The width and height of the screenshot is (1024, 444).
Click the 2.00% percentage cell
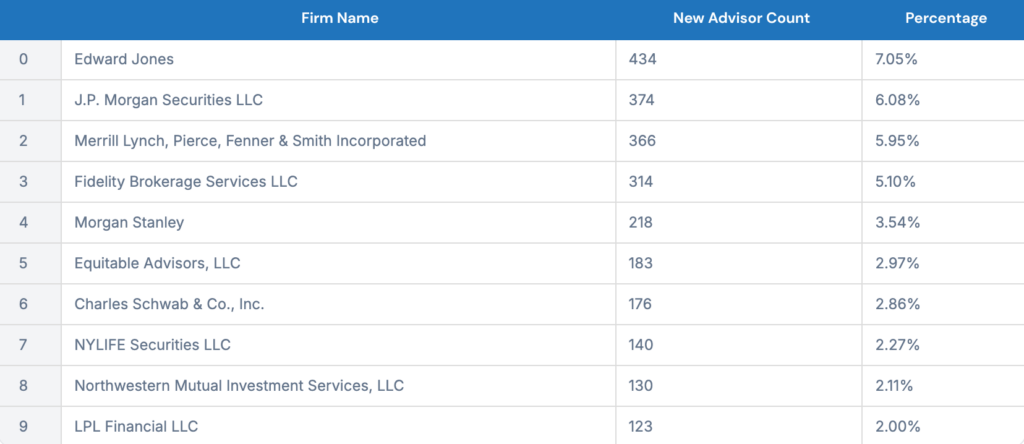(x=943, y=426)
